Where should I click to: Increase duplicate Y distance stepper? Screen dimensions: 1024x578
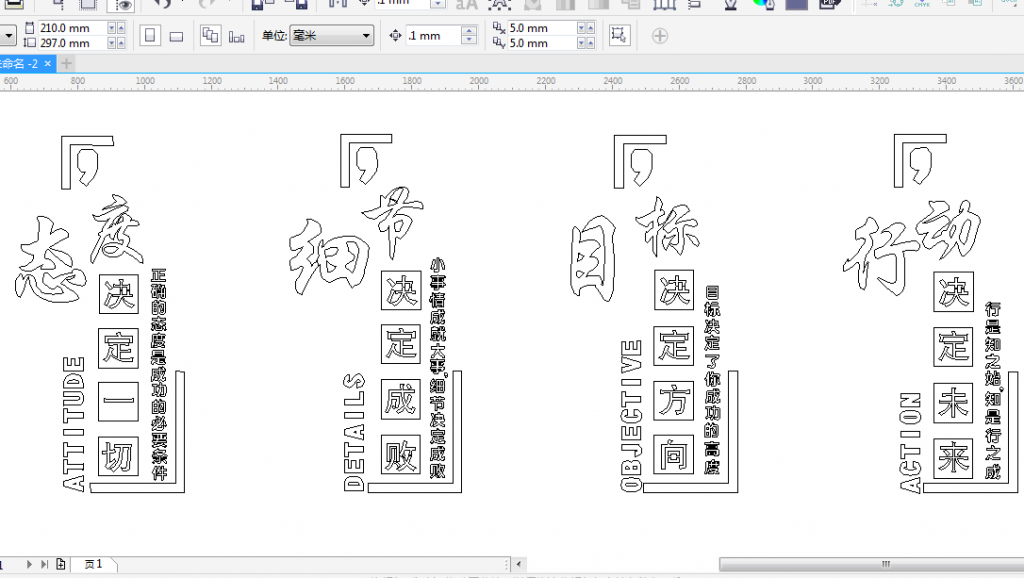(x=590, y=43)
